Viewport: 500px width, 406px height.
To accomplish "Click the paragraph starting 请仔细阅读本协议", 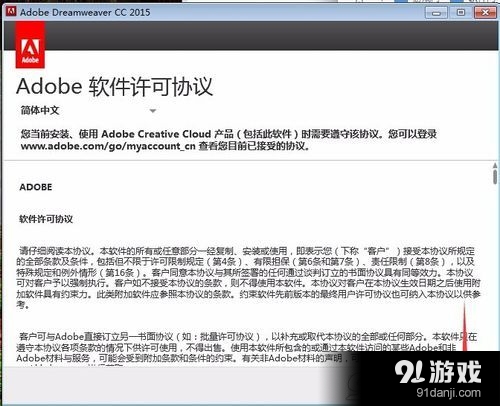I will click(x=248, y=278).
